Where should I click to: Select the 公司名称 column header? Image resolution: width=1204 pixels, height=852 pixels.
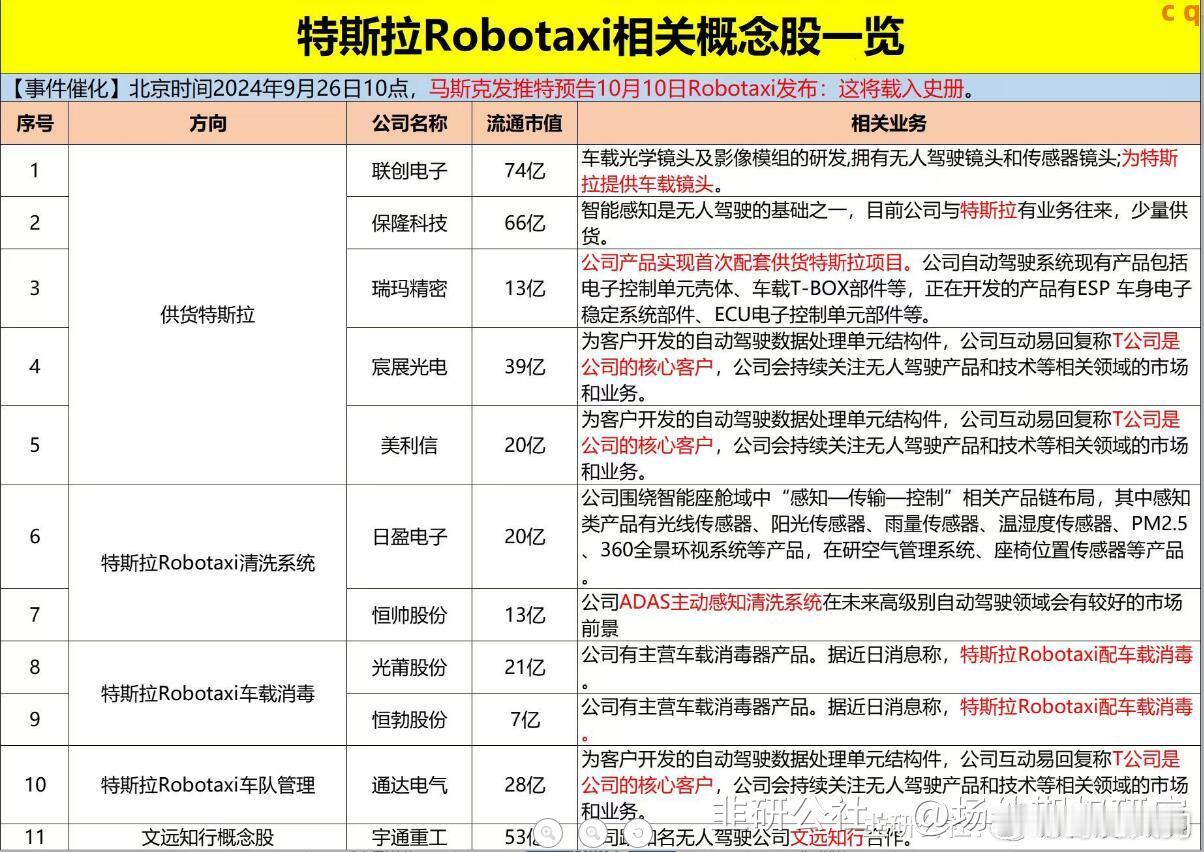pyautogui.click(x=409, y=124)
